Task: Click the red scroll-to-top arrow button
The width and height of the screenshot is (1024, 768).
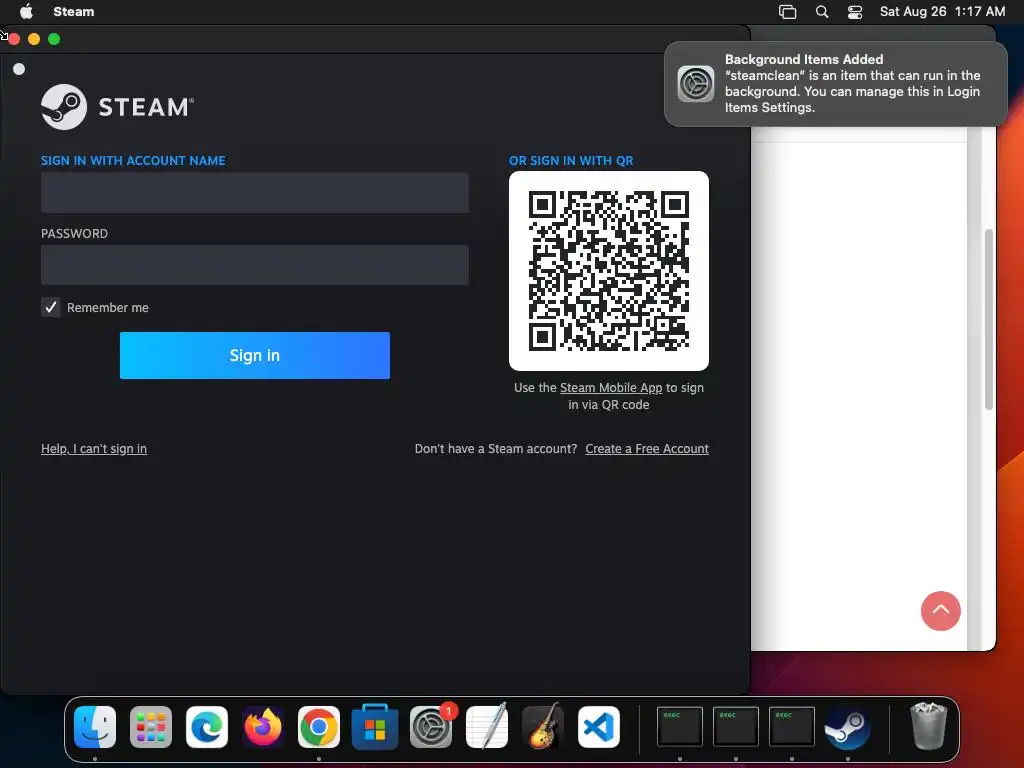Action: tap(940, 611)
